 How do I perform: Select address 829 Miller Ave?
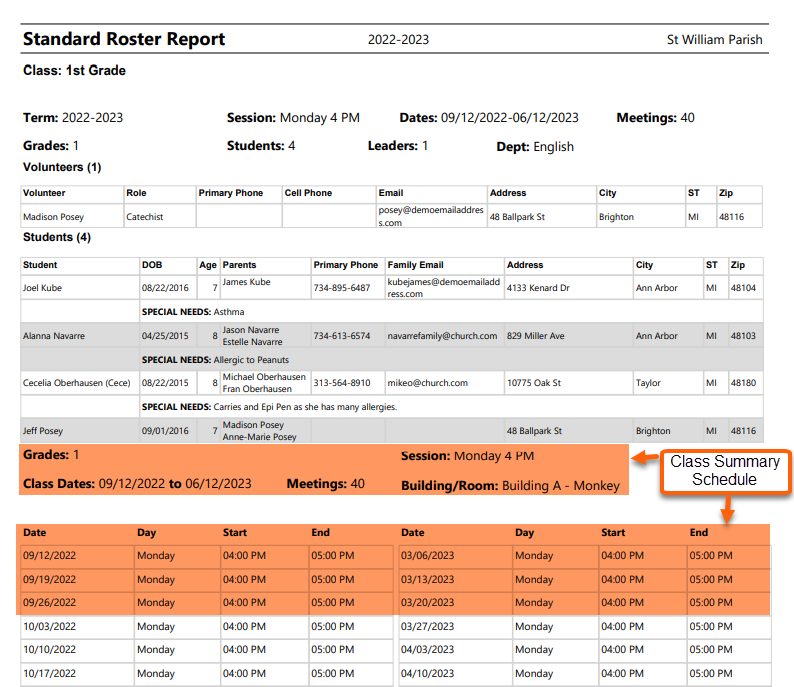[536, 336]
